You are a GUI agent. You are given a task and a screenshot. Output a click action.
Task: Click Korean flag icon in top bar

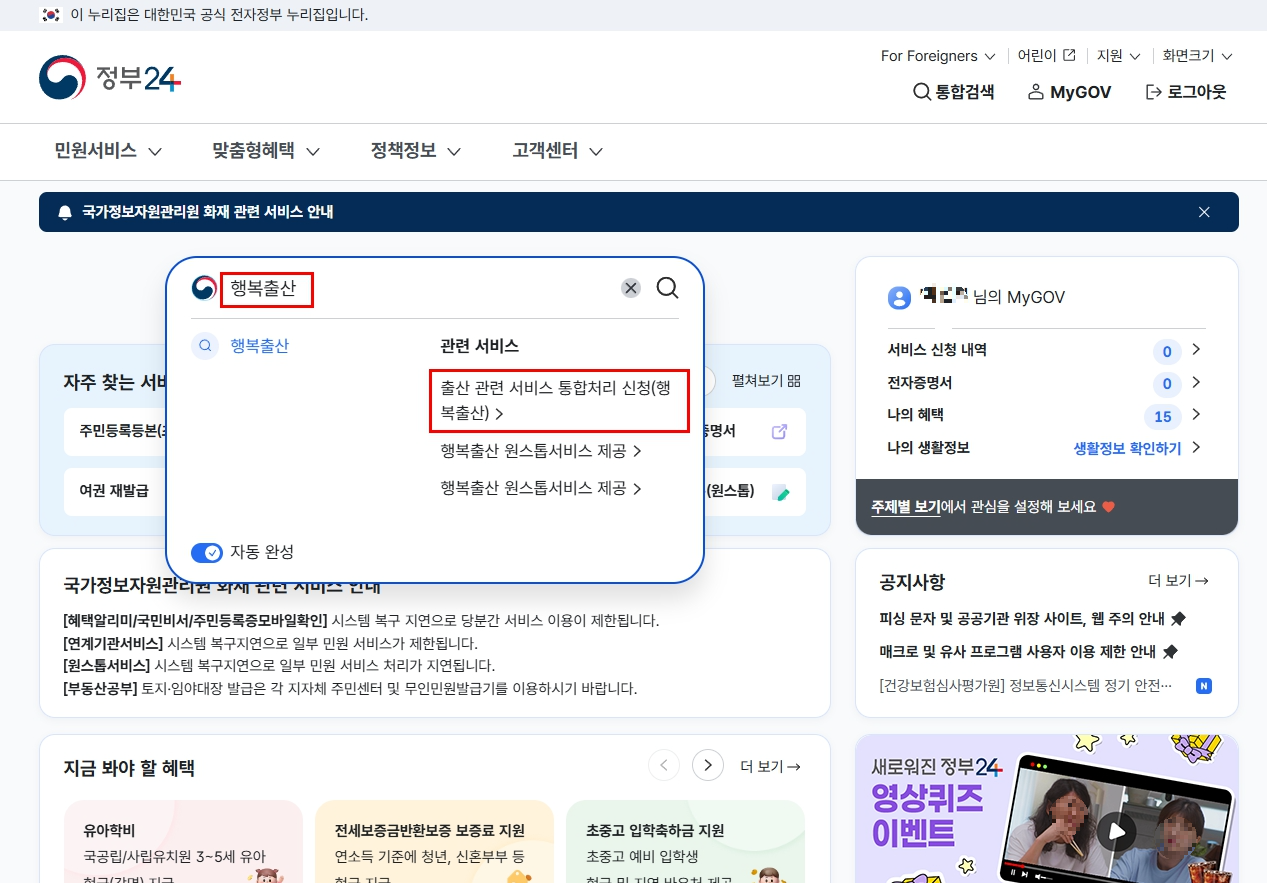51,15
